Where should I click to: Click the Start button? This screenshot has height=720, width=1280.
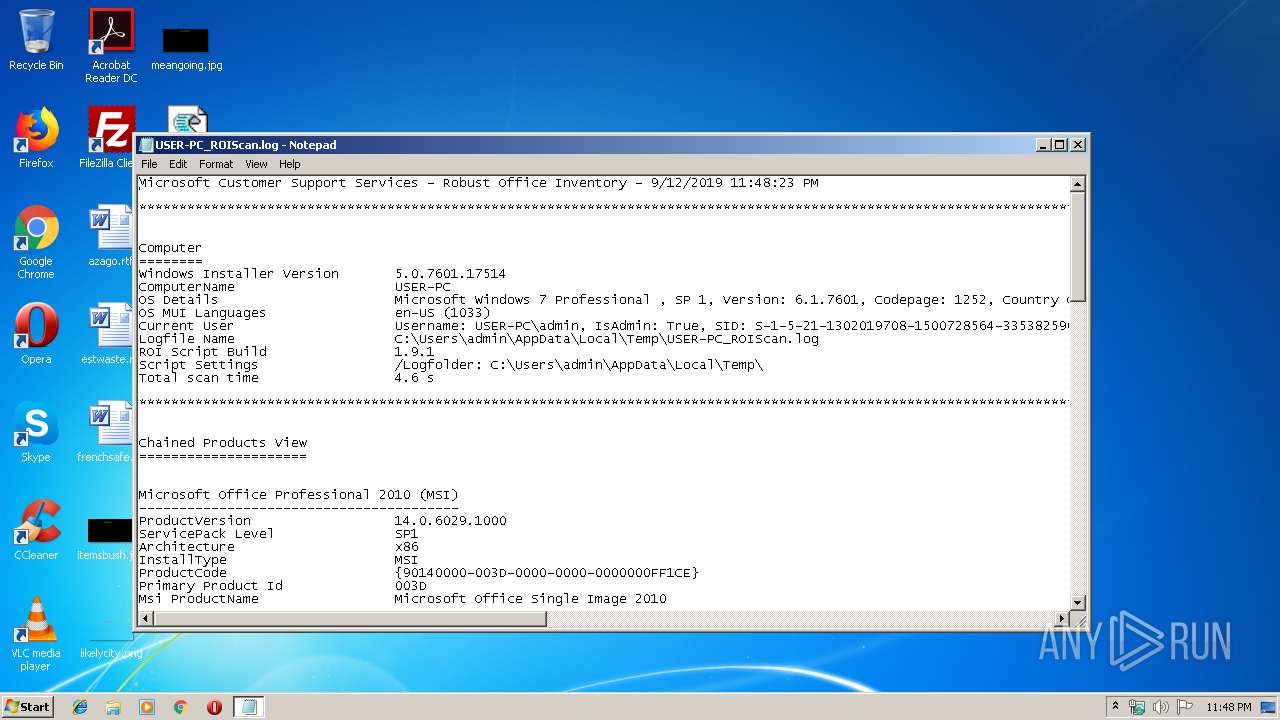pyautogui.click(x=27, y=707)
